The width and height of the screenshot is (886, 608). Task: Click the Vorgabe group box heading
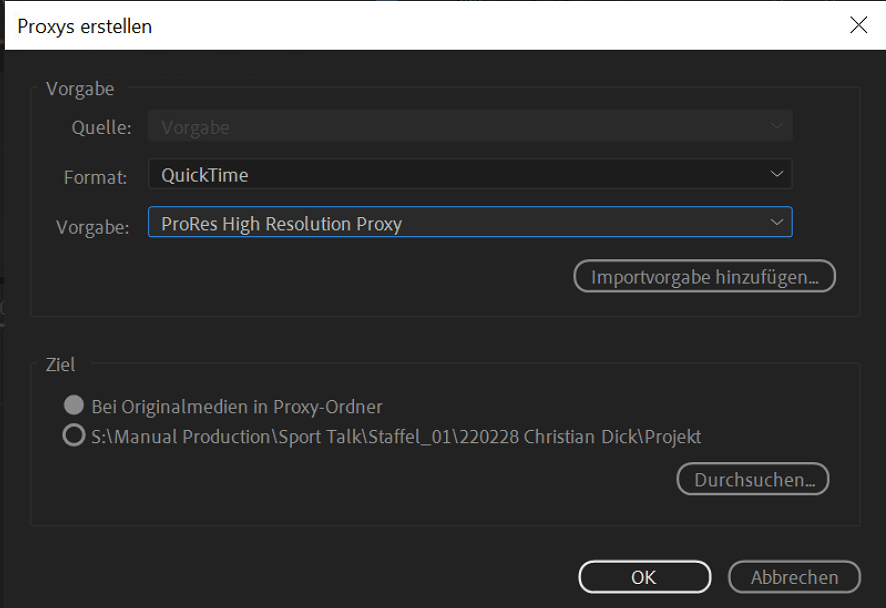pyautogui.click(x=80, y=89)
